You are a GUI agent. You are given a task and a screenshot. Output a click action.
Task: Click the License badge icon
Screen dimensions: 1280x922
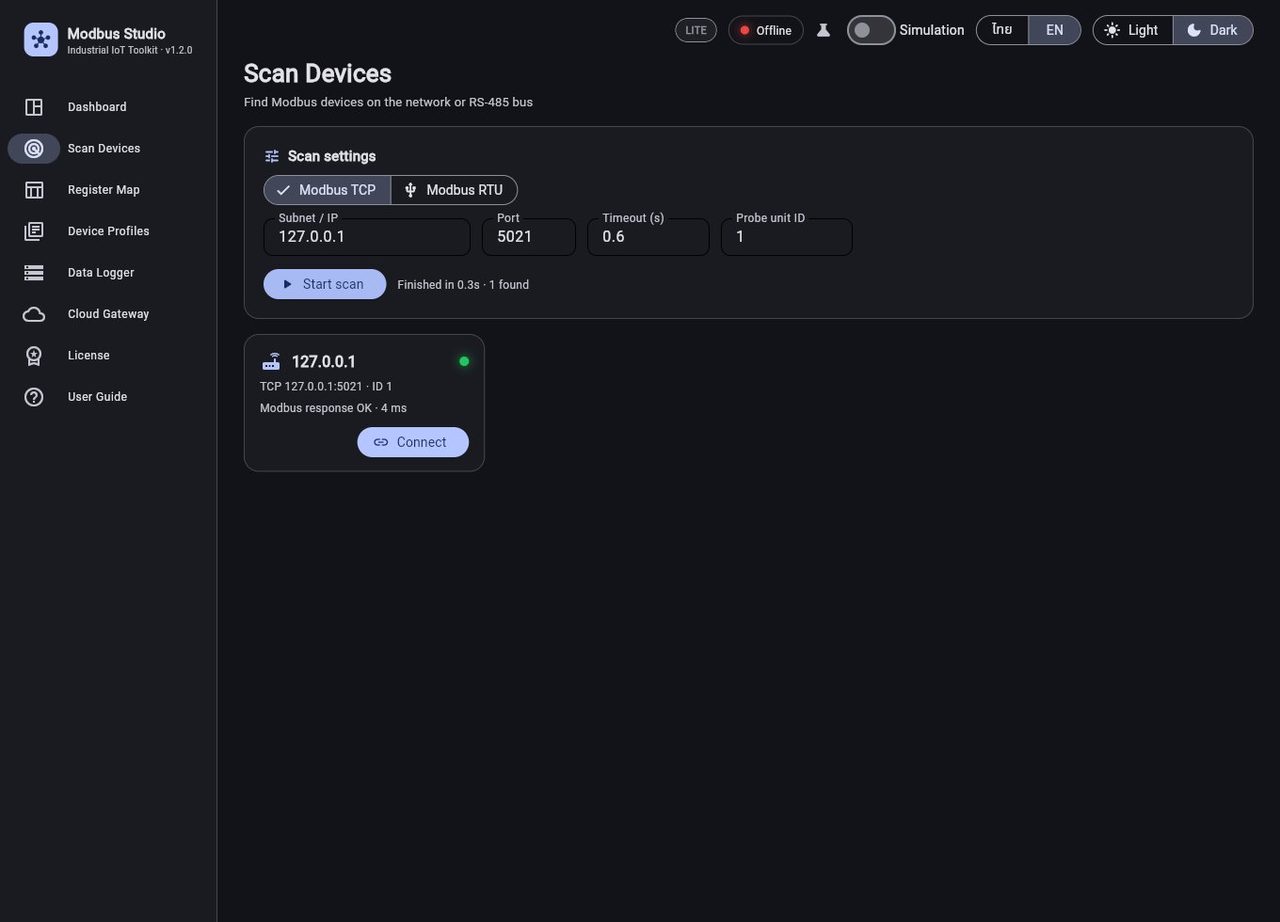34,356
